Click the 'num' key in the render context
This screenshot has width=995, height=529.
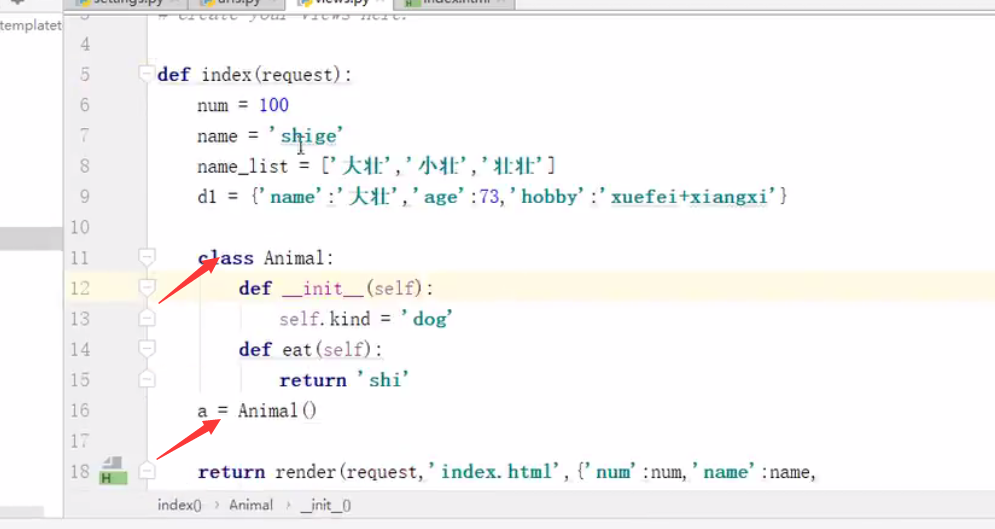611,473
